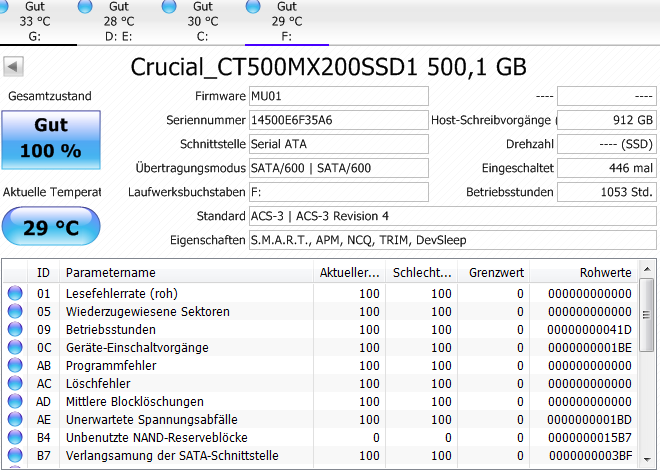
Task: Click the 29 °C temperature indicator
Action: tap(51, 226)
